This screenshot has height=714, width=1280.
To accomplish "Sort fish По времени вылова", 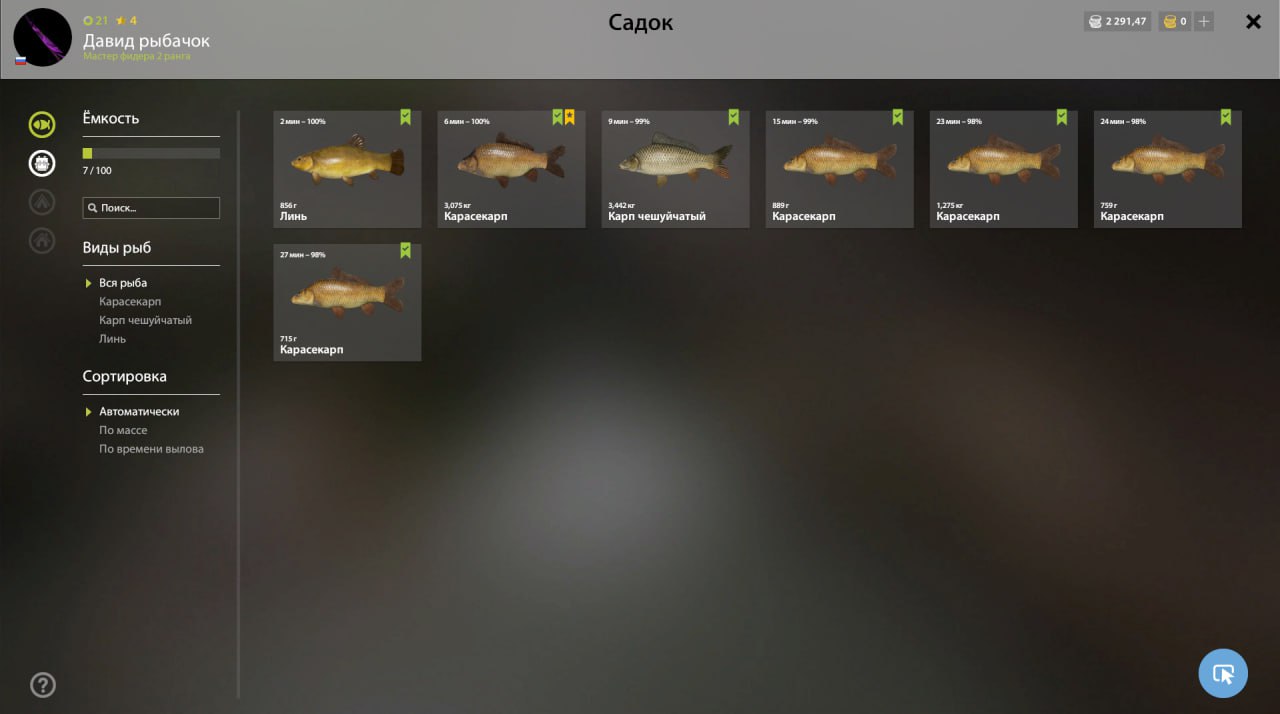I will pyautogui.click(x=151, y=449).
